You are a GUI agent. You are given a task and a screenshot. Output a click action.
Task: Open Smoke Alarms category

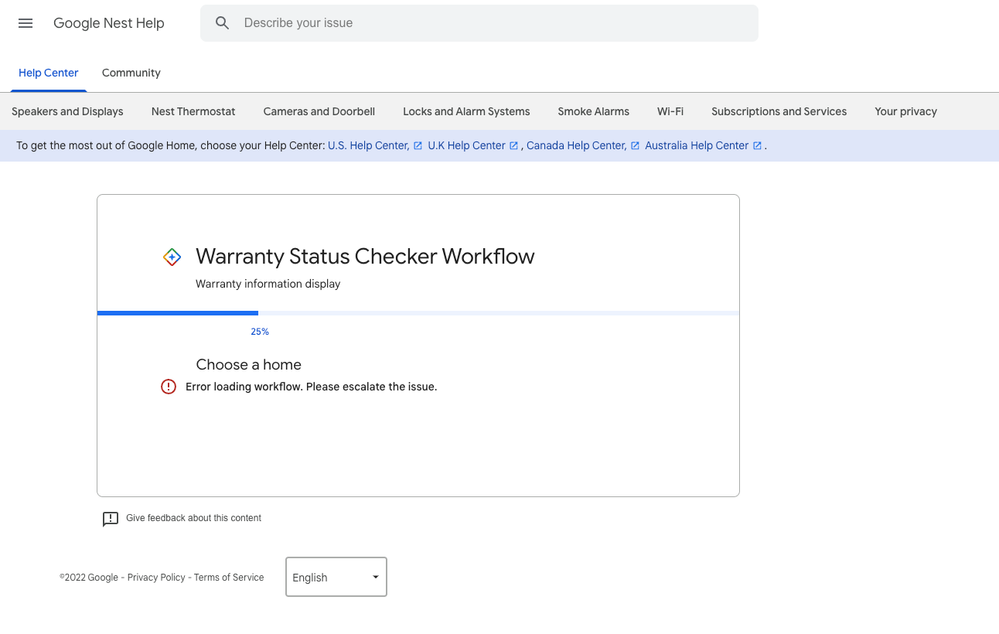click(x=594, y=112)
